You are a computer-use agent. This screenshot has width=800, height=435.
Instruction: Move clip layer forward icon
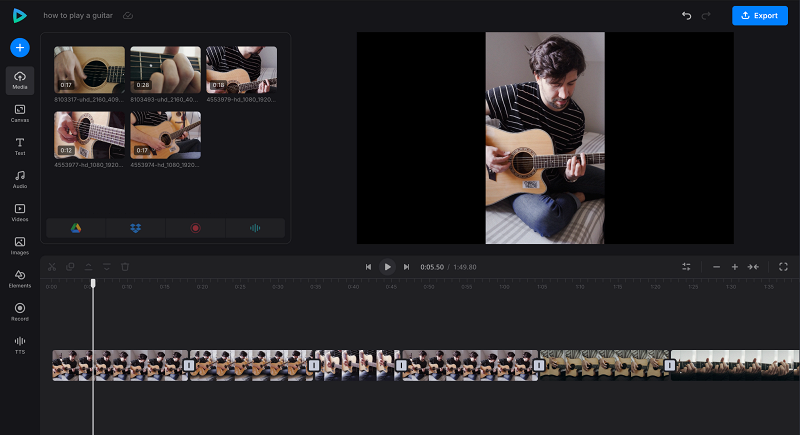pyautogui.click(x=88, y=267)
